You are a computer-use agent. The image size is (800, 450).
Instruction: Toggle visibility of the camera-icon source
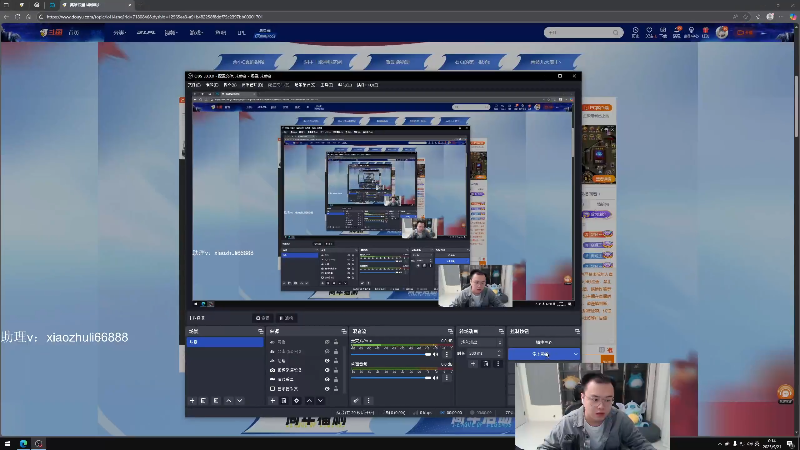click(x=327, y=370)
